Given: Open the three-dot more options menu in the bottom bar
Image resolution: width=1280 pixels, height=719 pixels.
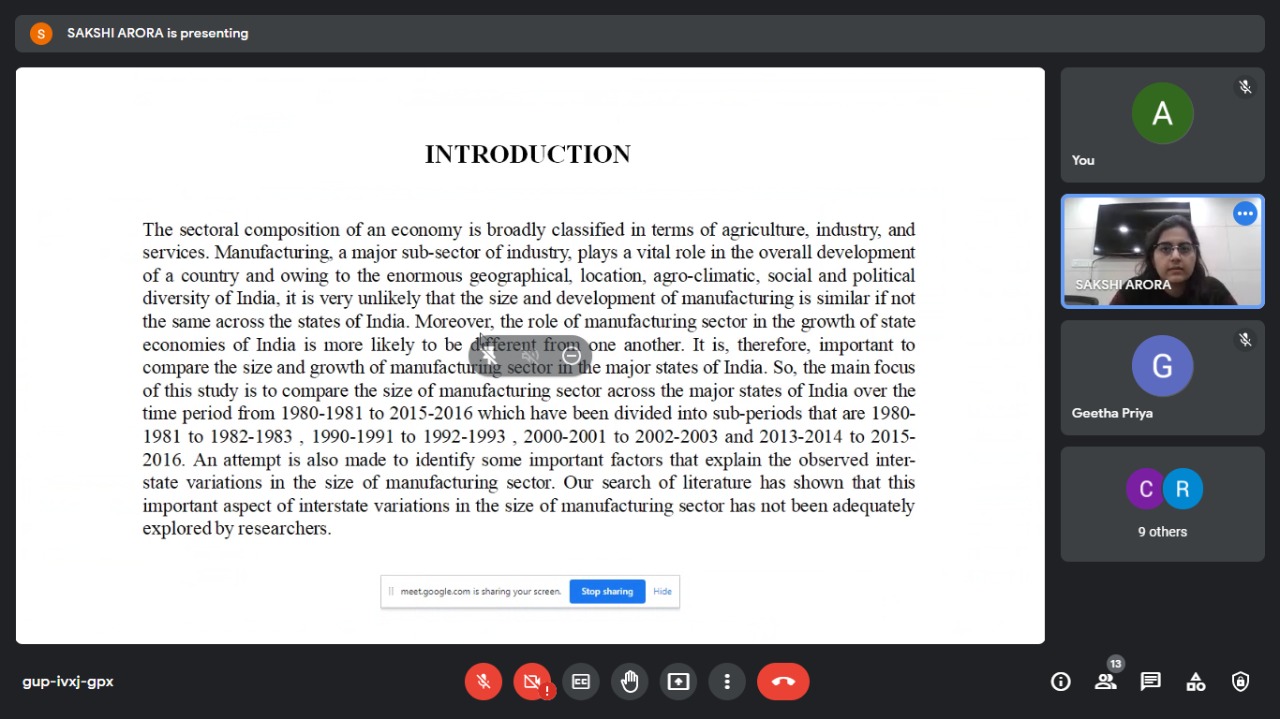Looking at the screenshot, I should (727, 681).
